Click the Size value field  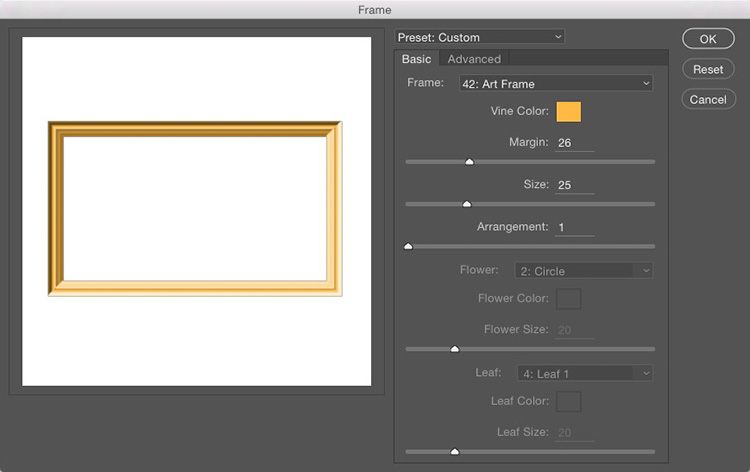point(574,185)
